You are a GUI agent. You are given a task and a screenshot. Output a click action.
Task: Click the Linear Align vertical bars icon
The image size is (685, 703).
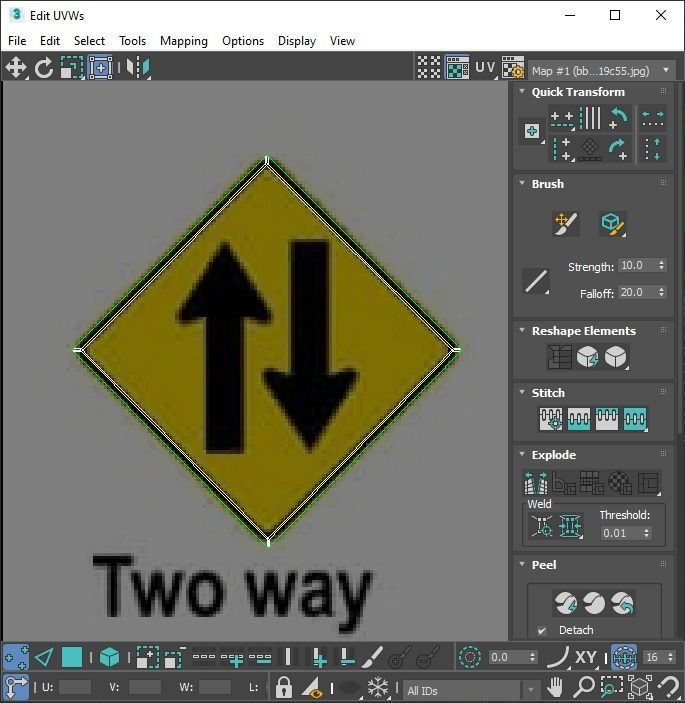590,118
